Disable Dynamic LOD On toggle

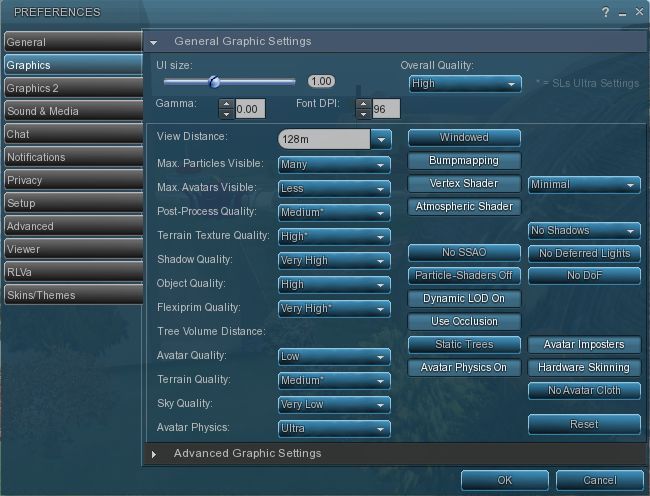(x=464, y=299)
